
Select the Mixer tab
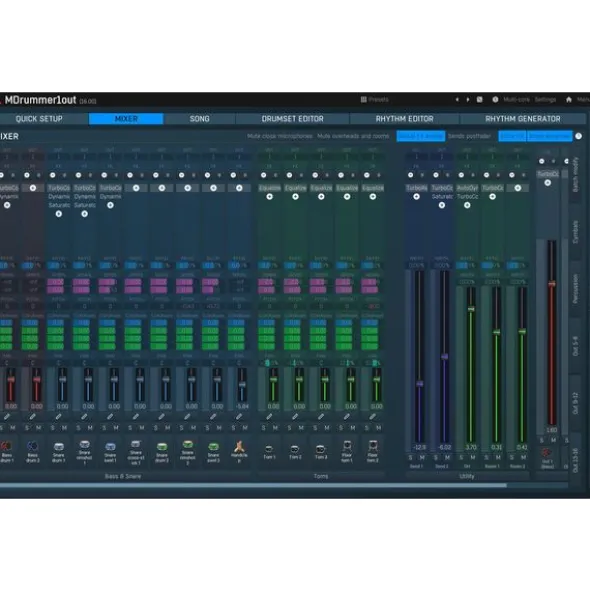pyautogui.click(x=126, y=119)
